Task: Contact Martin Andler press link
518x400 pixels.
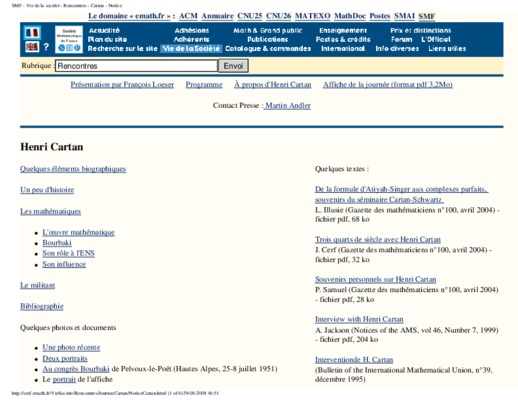Action: tap(287, 106)
